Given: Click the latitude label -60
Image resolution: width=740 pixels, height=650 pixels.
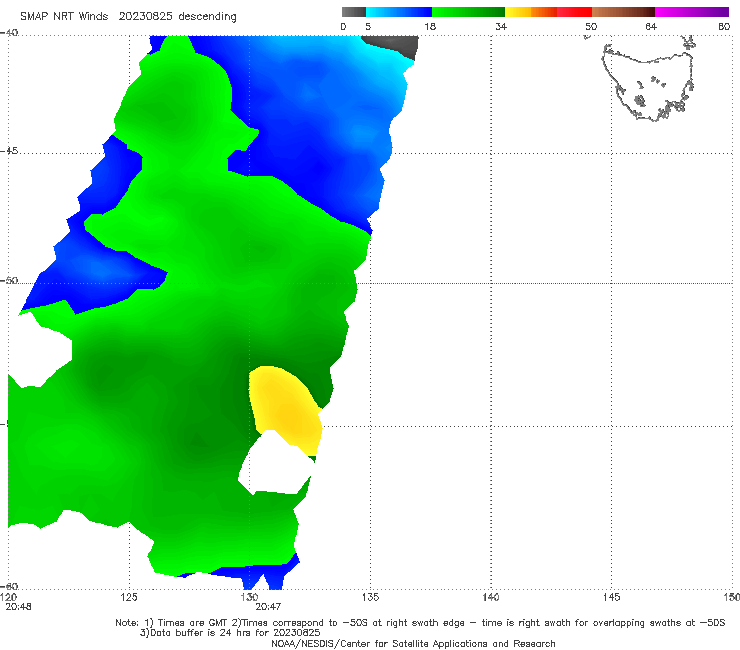Looking at the screenshot, I should pyautogui.click(x=9, y=586).
